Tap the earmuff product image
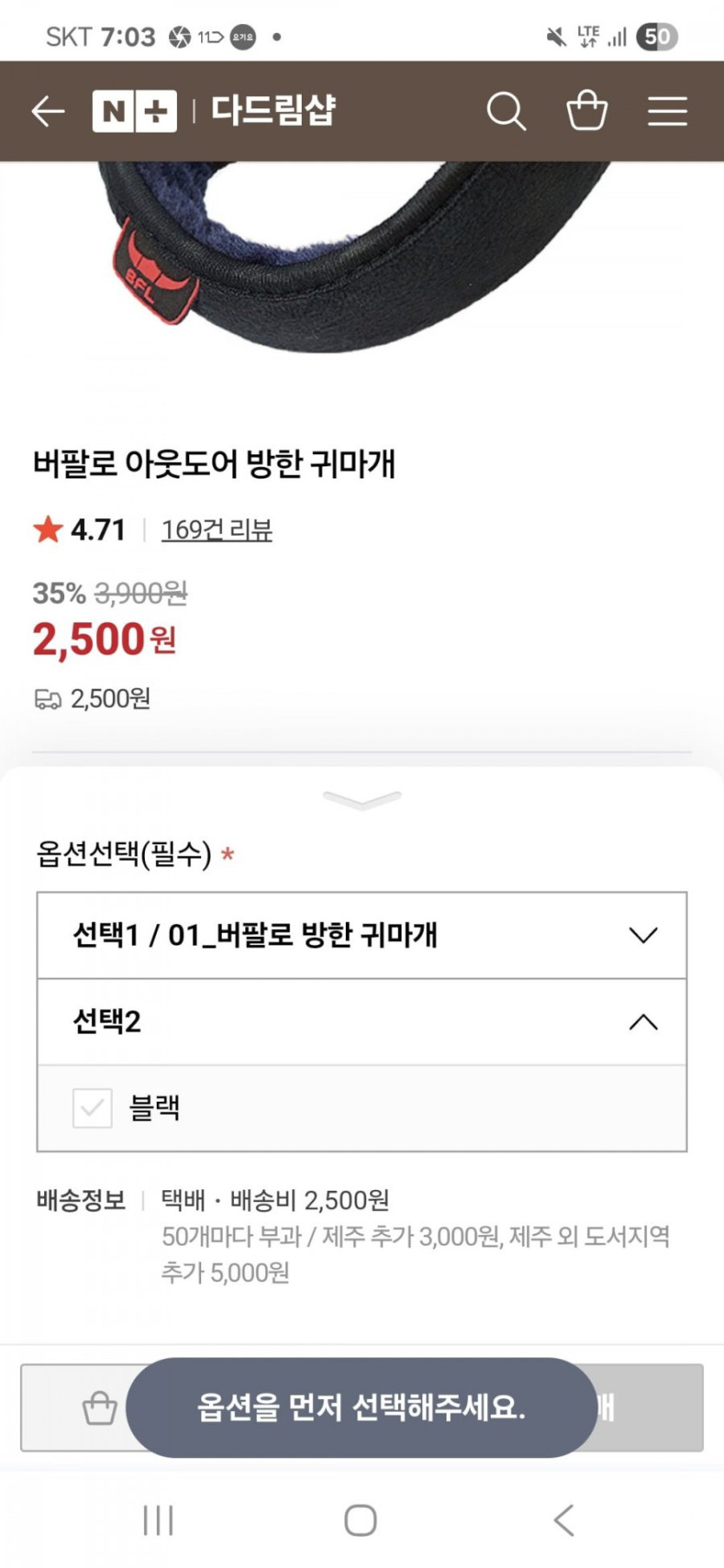Screen dimensions: 724x1568 355,260
